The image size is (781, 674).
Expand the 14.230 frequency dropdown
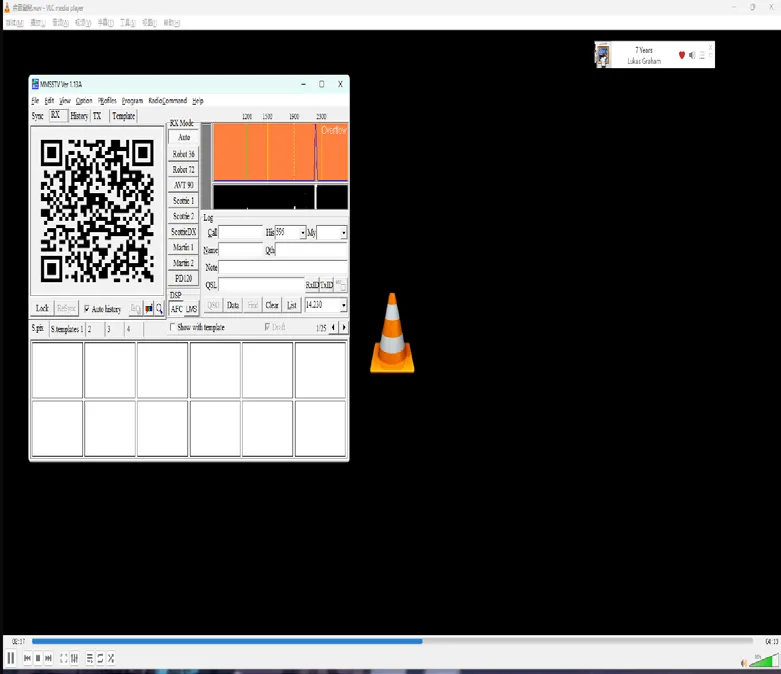(343, 305)
